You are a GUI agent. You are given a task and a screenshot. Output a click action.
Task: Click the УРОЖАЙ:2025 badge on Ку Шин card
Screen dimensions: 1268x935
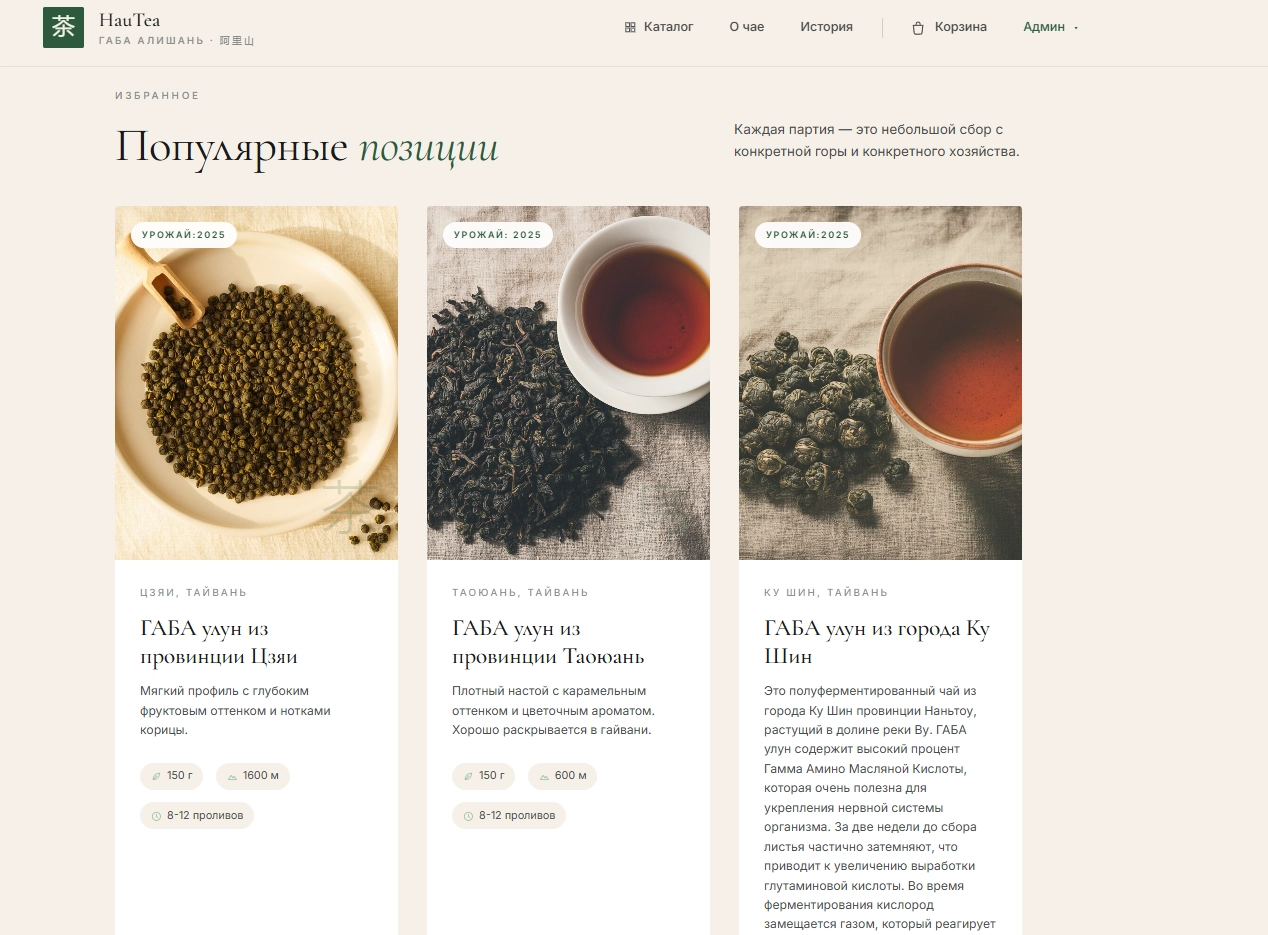pyautogui.click(x=808, y=235)
